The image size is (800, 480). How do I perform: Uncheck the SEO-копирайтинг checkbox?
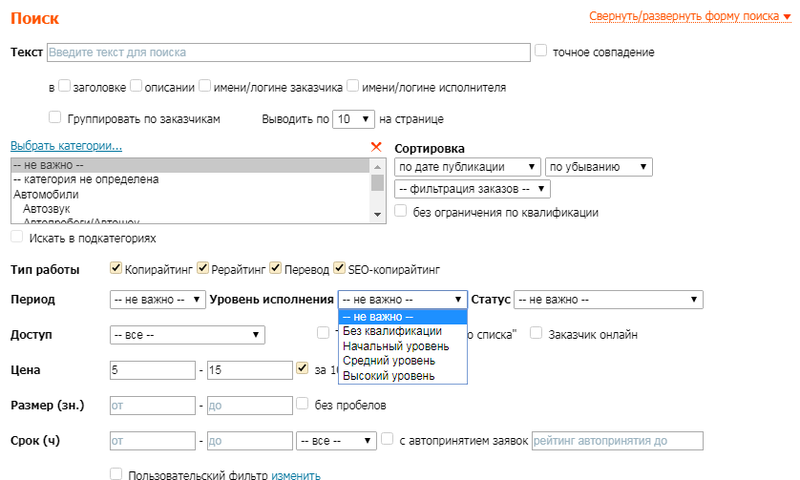click(339, 268)
